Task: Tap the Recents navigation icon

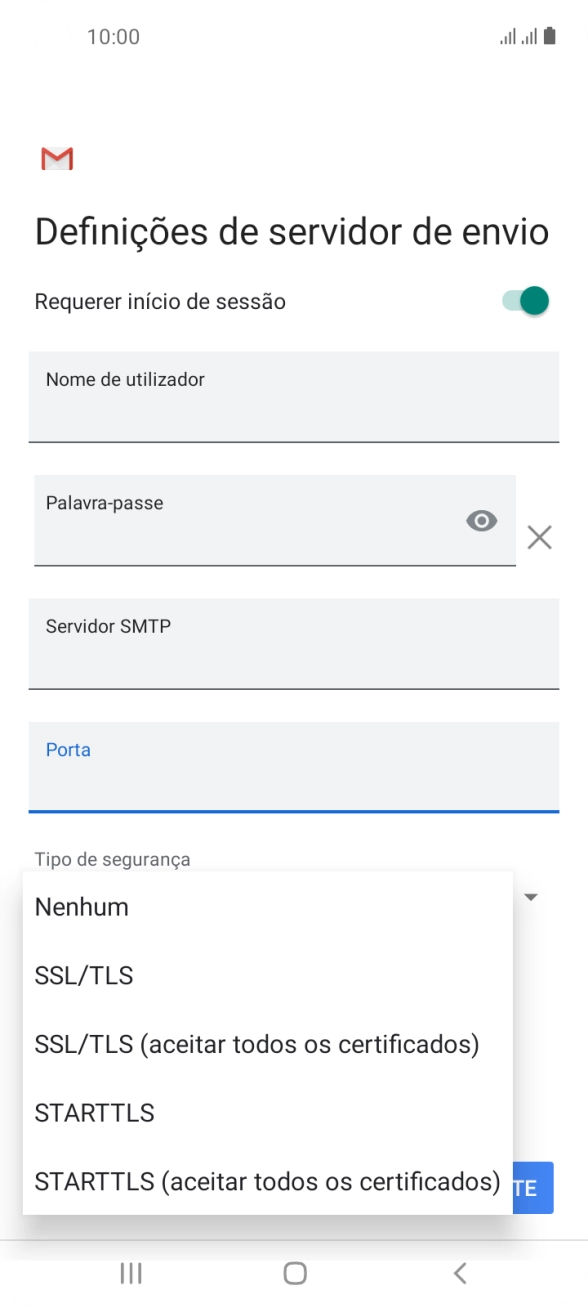Action: [129, 1273]
